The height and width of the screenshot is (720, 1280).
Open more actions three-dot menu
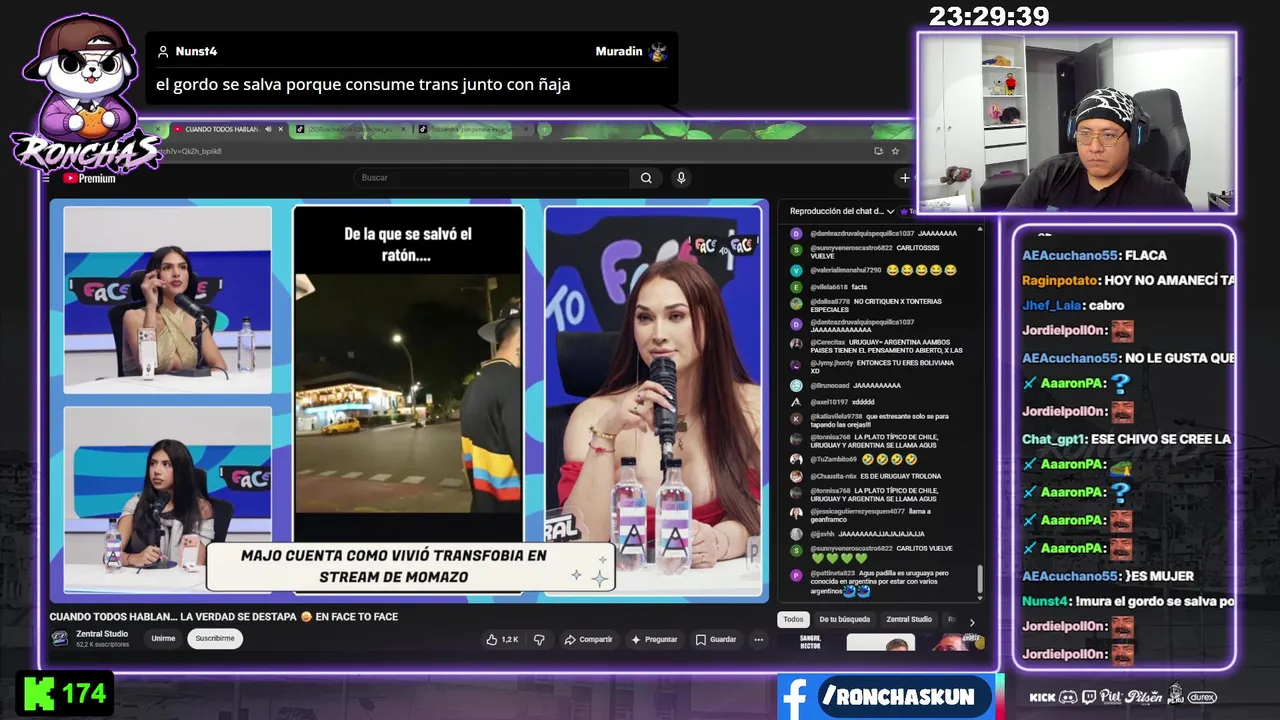[759, 639]
